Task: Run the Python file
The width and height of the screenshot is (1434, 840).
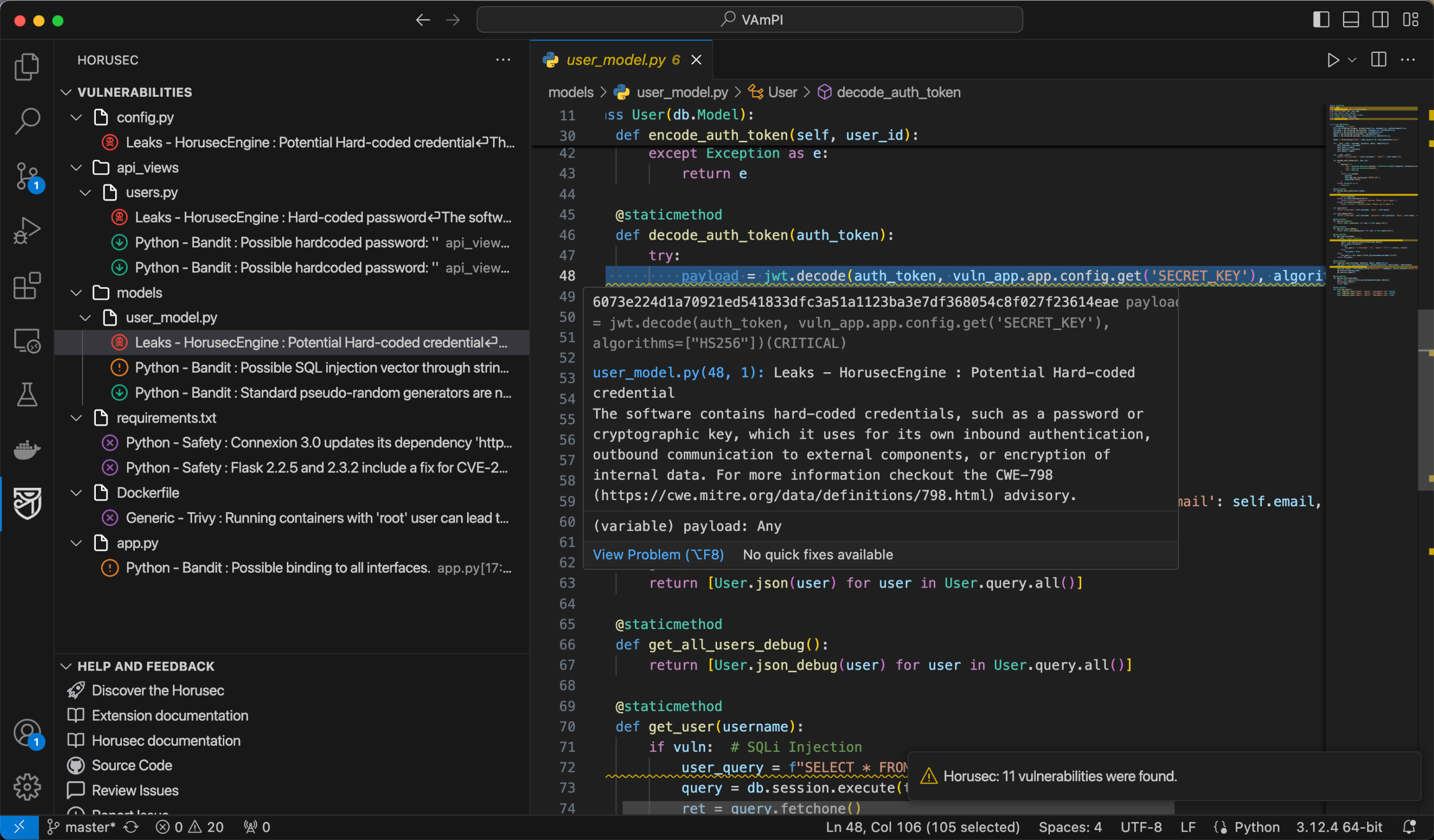Action: (x=1332, y=60)
